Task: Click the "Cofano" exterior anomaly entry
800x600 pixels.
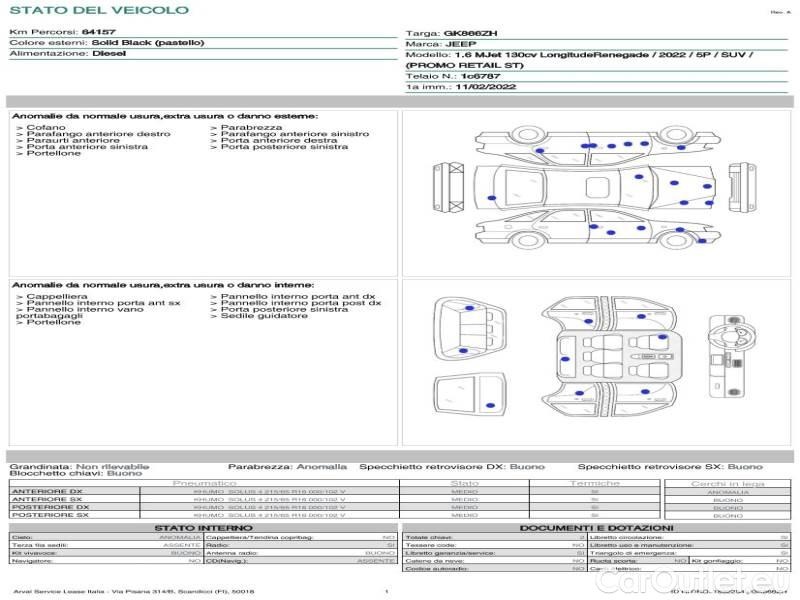Action: point(41,128)
